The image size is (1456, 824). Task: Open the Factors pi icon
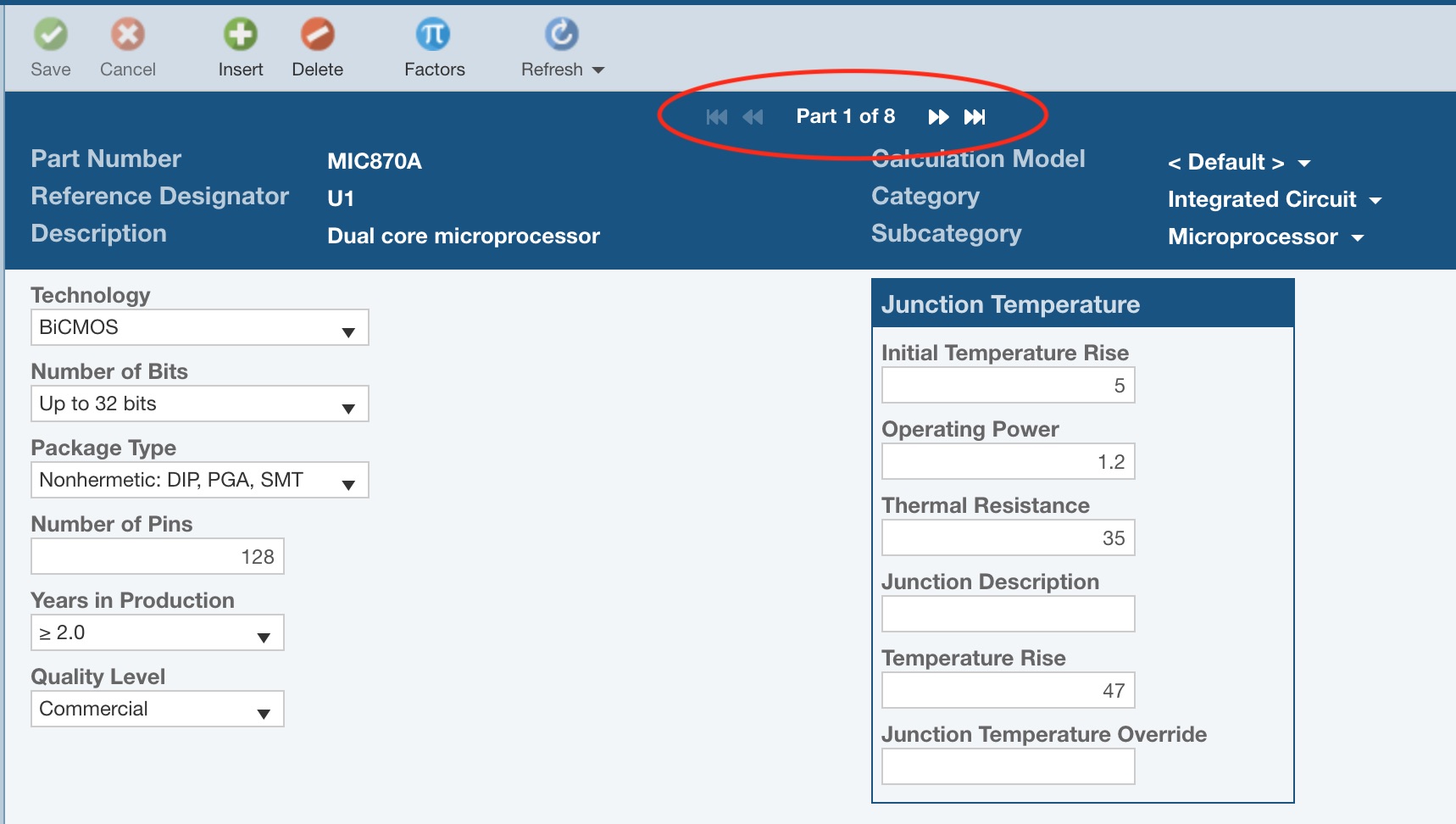[433, 35]
